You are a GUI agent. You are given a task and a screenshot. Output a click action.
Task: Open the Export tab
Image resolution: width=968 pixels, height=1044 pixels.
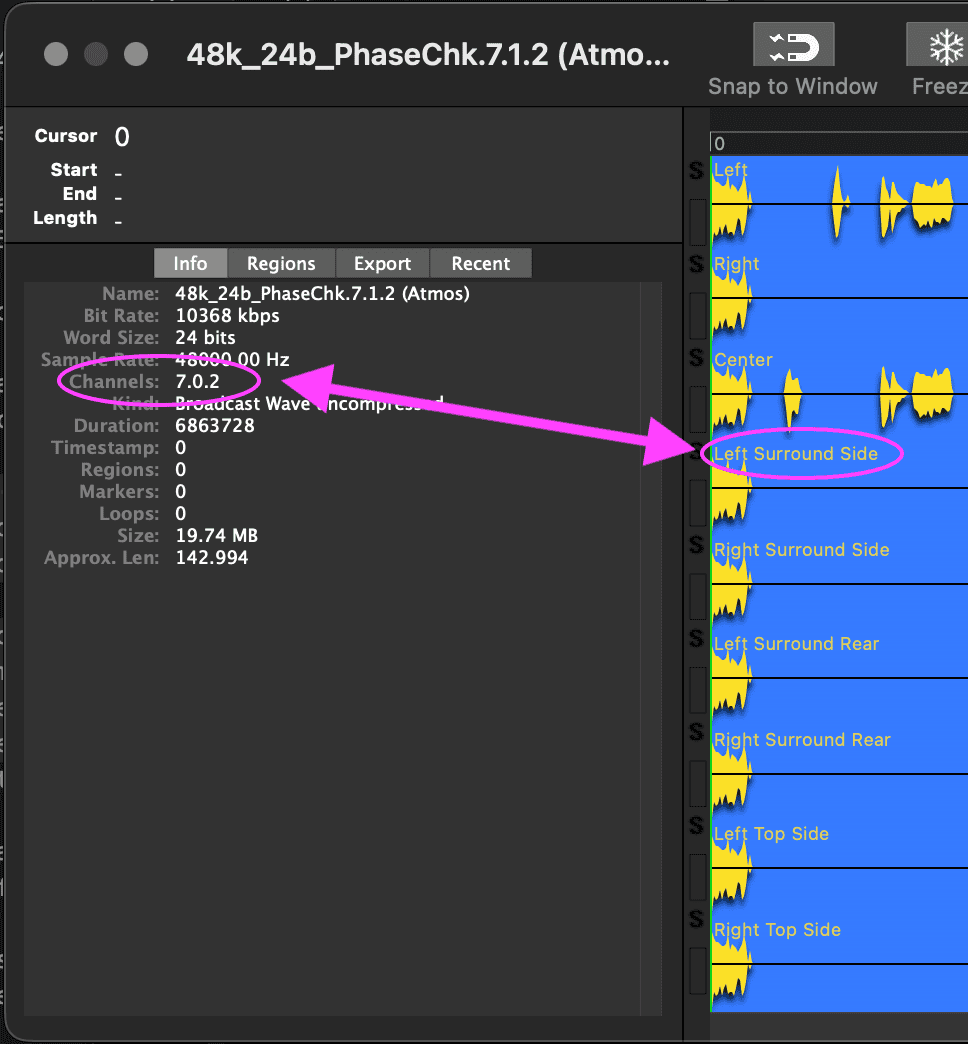pos(382,263)
